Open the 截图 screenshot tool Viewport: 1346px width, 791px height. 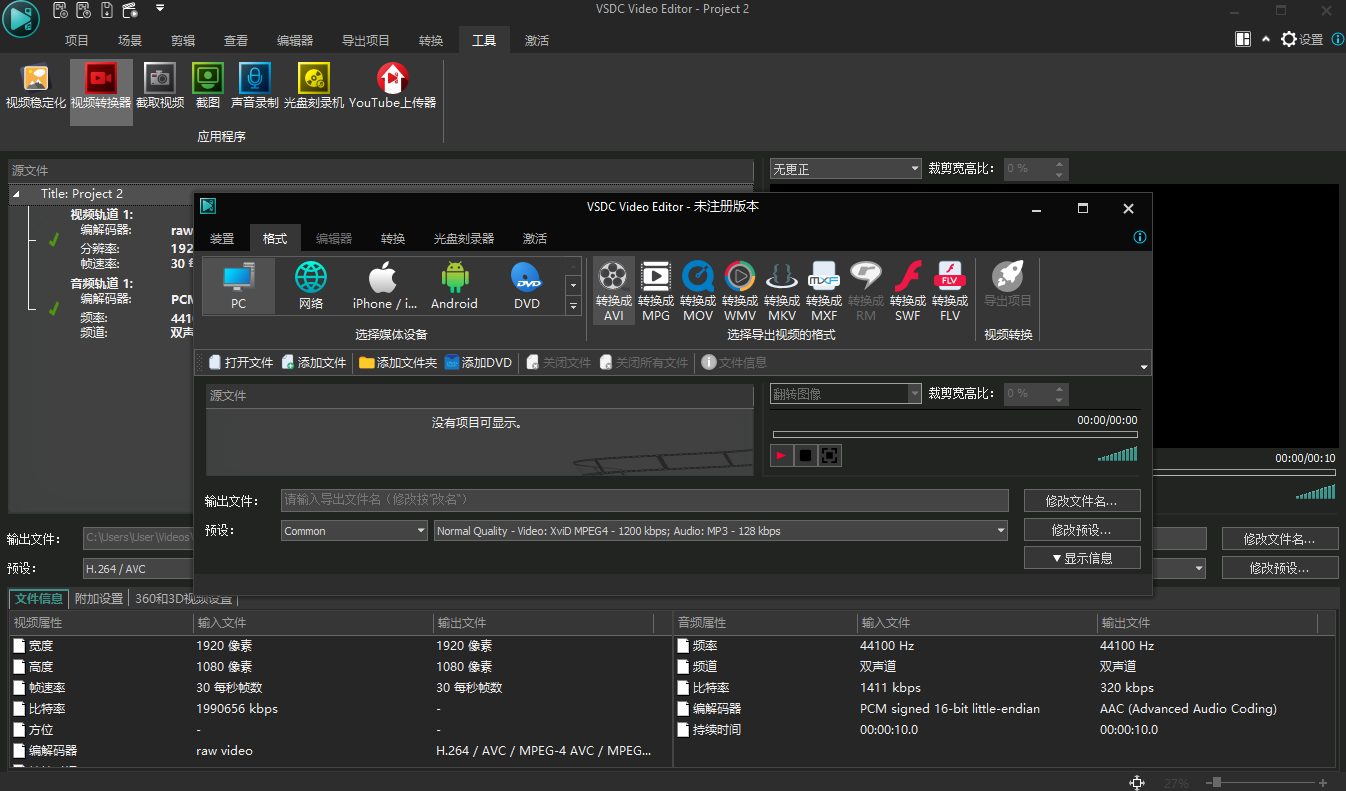[208, 87]
